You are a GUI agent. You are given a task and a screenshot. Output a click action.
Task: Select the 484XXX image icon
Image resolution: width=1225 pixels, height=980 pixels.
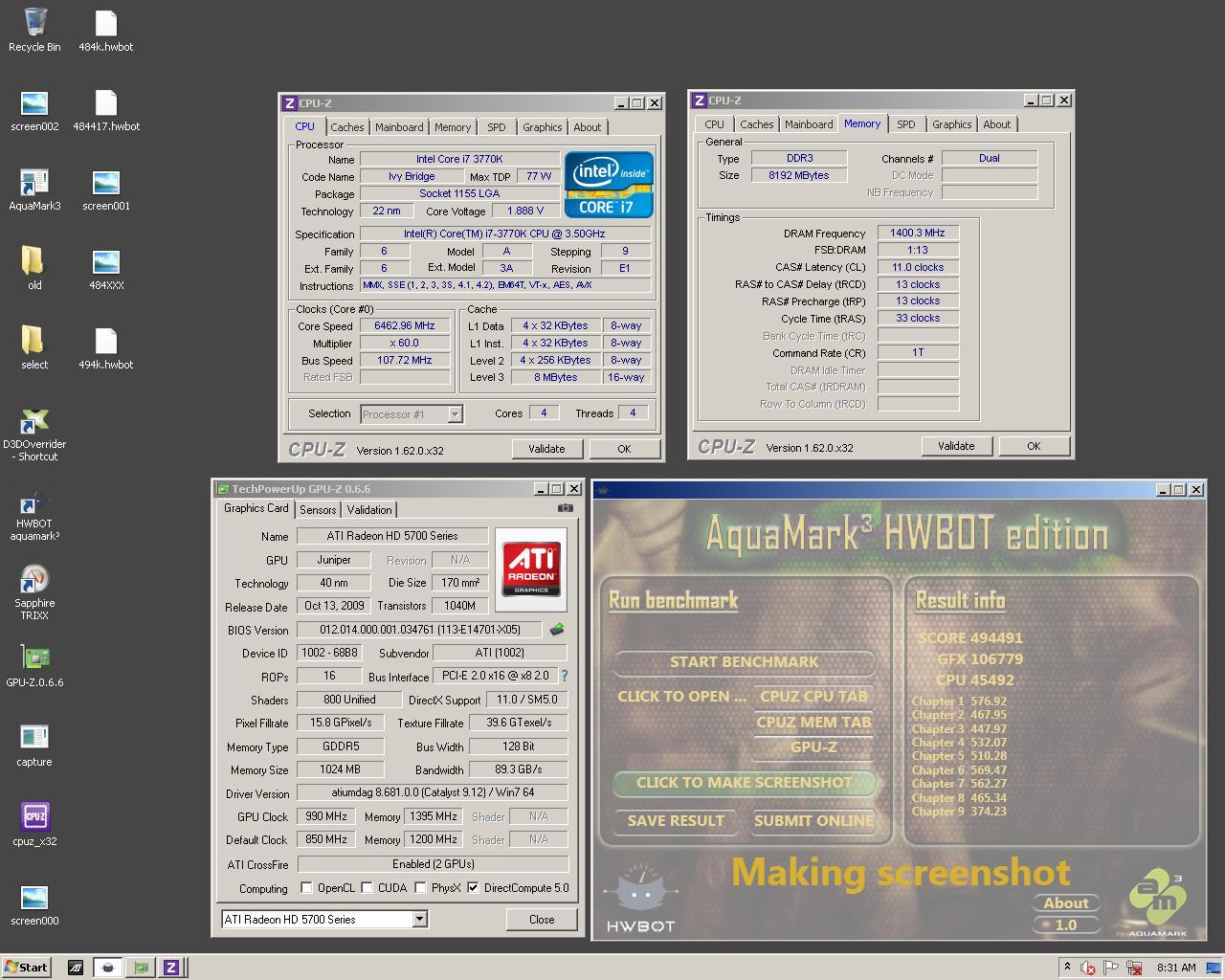[x=106, y=269]
